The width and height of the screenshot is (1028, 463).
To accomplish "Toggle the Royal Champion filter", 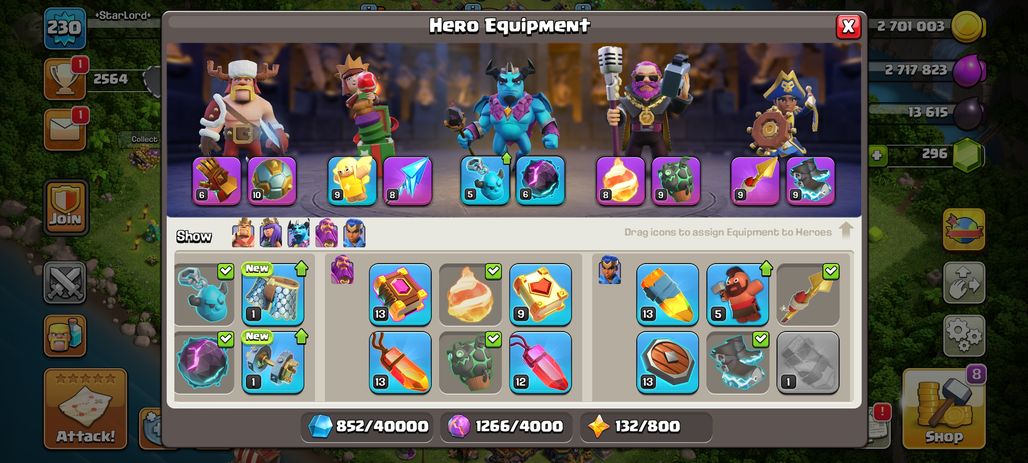I will click(354, 233).
